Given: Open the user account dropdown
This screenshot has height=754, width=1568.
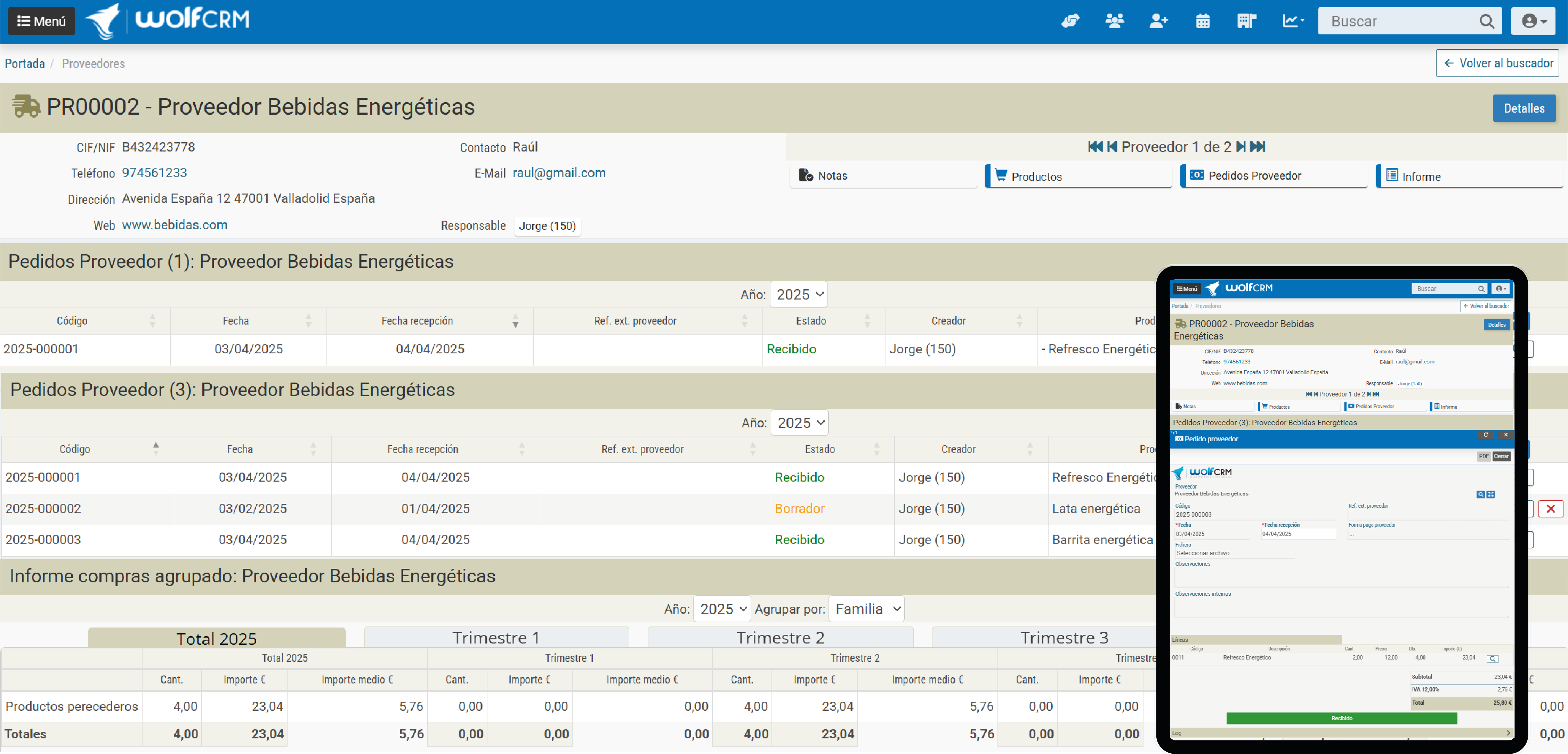Looking at the screenshot, I should [x=1533, y=21].
